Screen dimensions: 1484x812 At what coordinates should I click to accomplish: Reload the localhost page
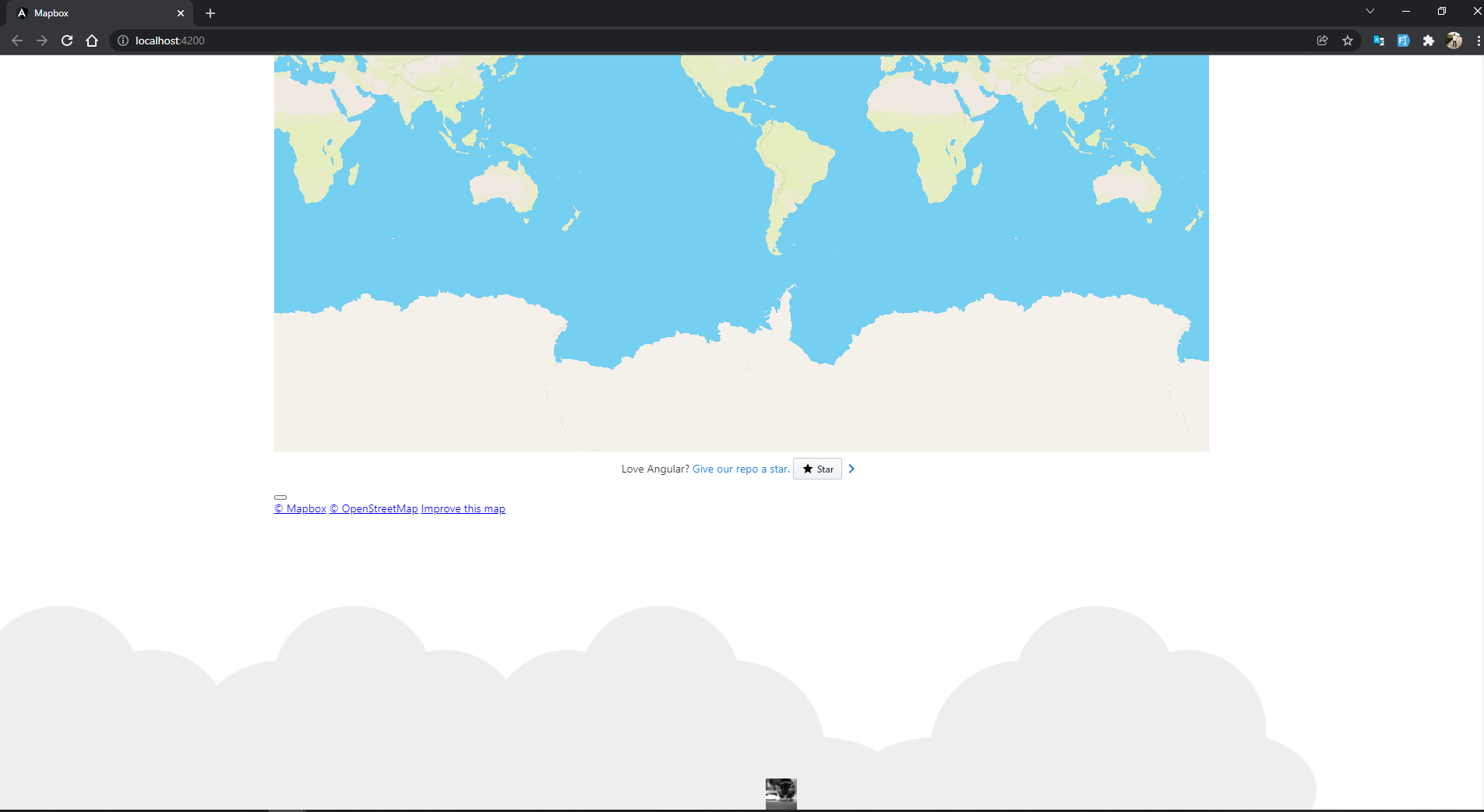pos(67,40)
